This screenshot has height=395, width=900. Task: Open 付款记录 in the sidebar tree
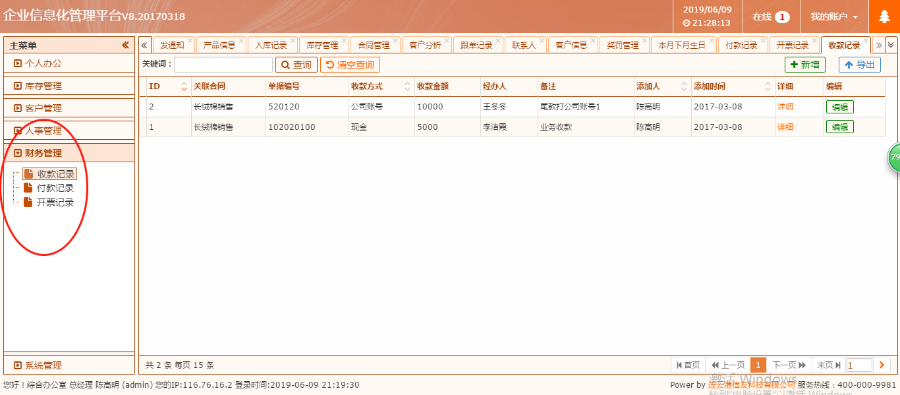click(x=55, y=188)
